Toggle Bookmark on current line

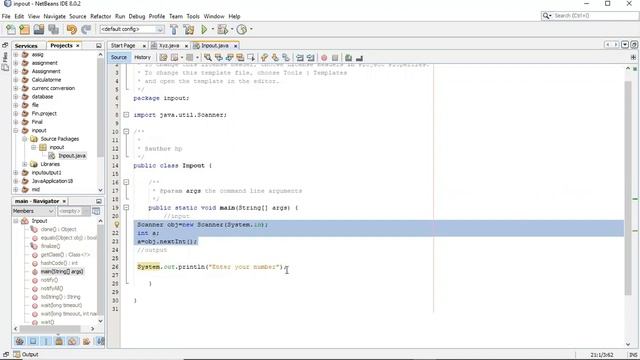286,58
